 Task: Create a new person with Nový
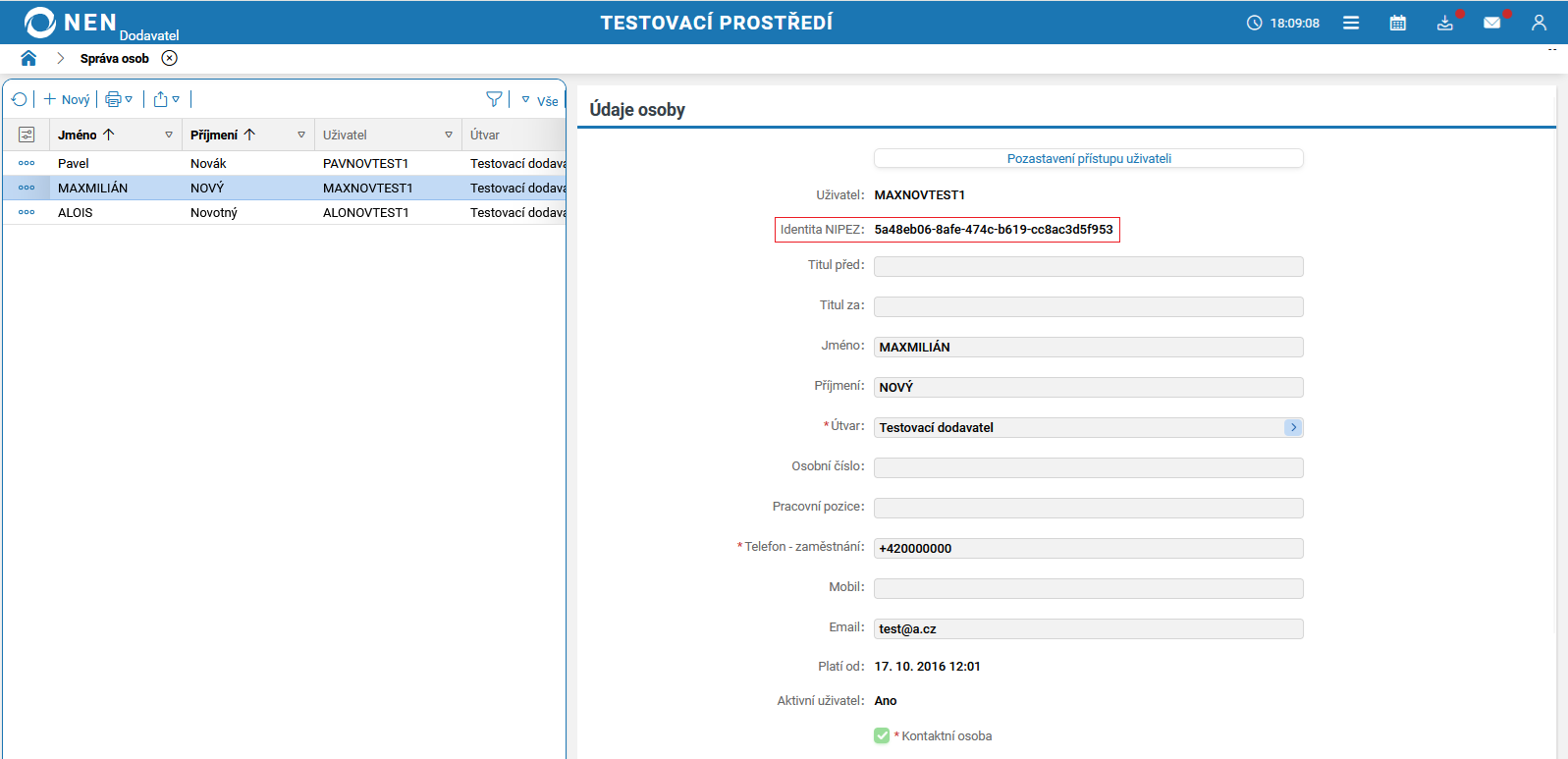tap(67, 99)
